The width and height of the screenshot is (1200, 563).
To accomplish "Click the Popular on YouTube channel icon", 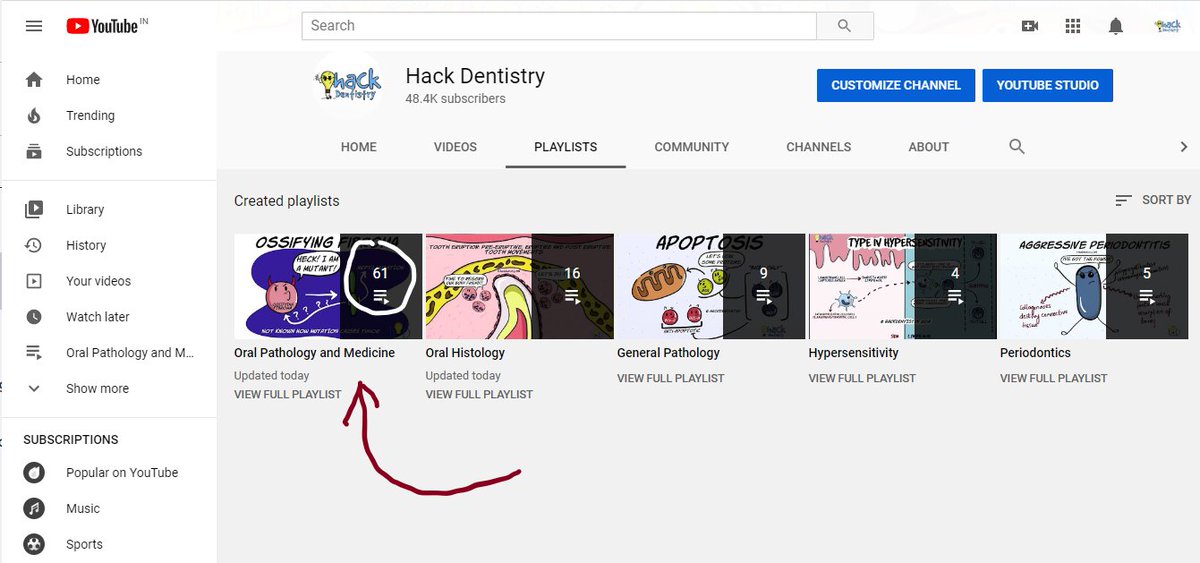I will point(34,473).
